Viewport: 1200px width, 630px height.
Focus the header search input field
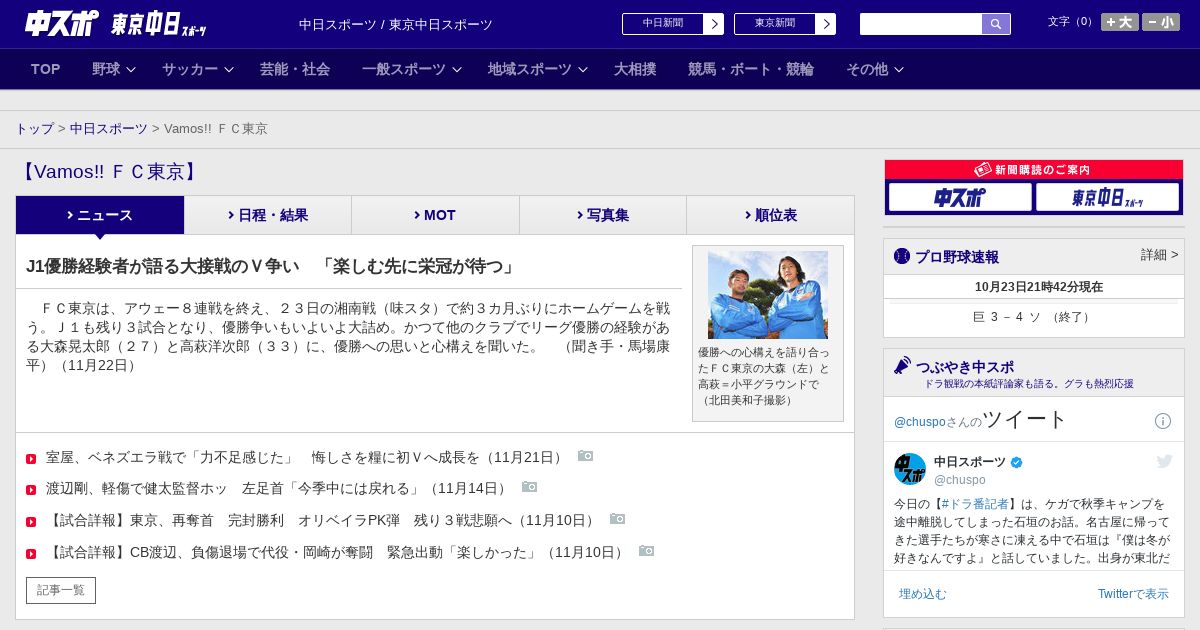(921, 24)
